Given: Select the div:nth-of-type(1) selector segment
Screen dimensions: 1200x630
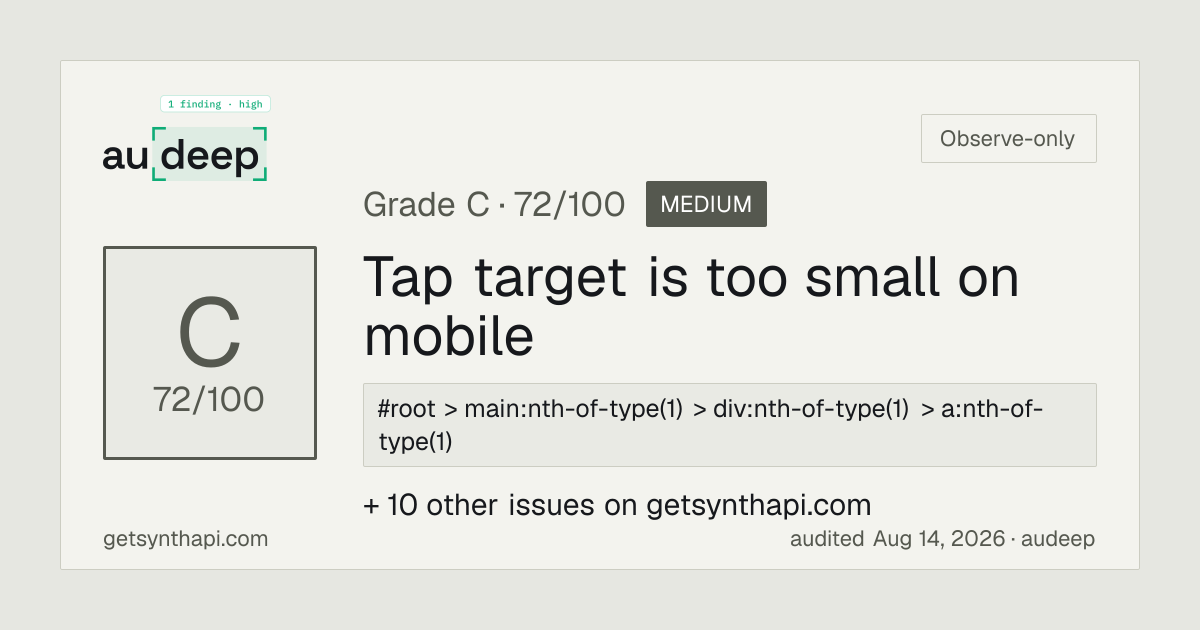Looking at the screenshot, I should 811,410.
